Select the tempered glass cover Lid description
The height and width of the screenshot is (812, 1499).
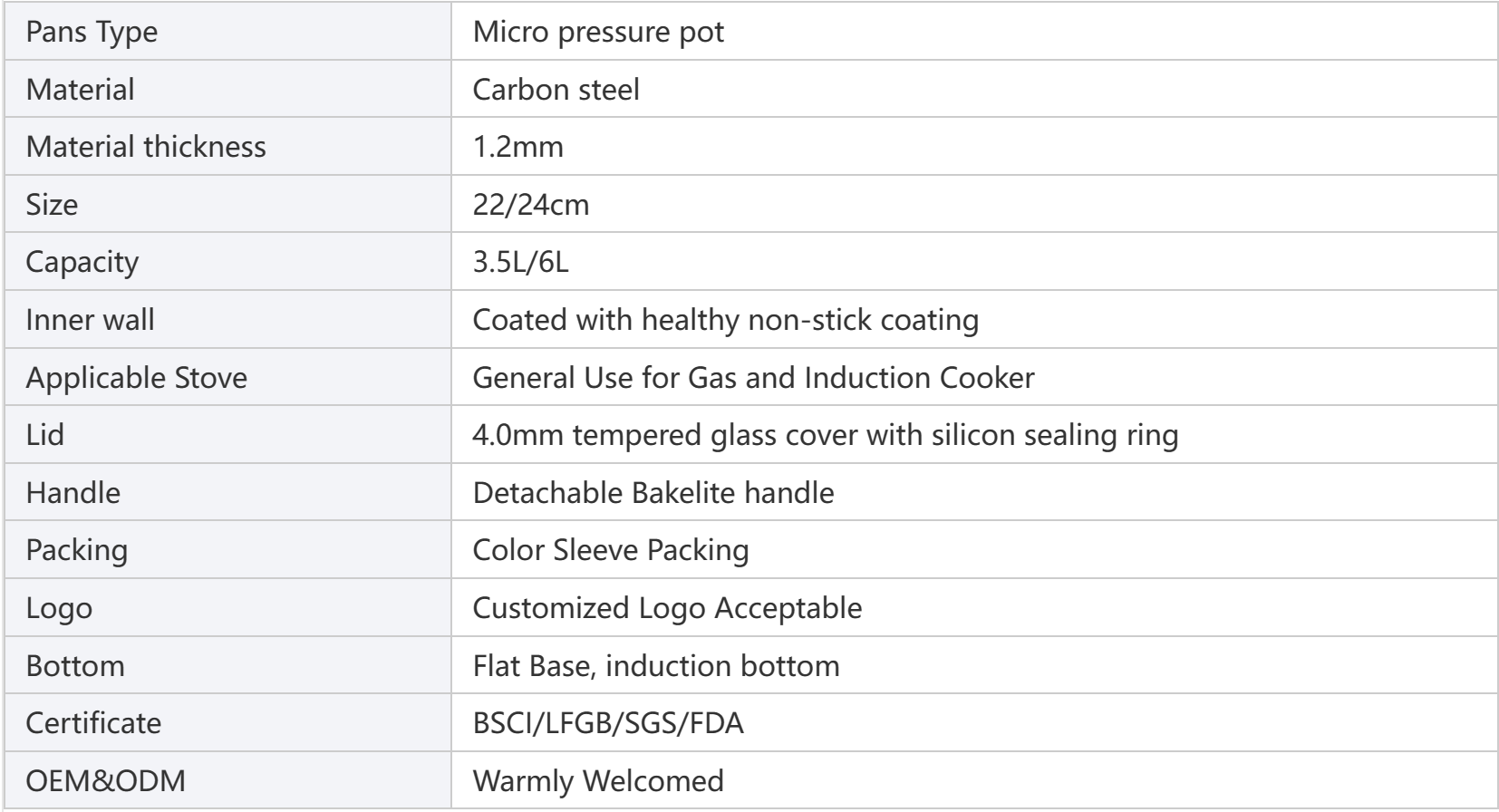pyautogui.click(x=825, y=434)
